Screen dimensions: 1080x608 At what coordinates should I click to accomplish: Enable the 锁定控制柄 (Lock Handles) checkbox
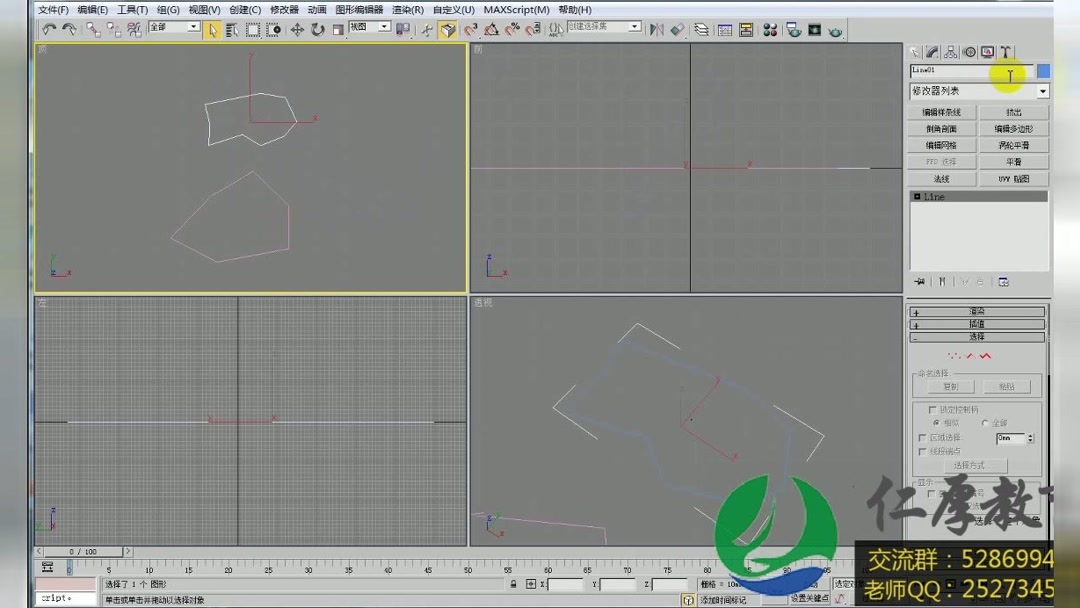pos(932,410)
